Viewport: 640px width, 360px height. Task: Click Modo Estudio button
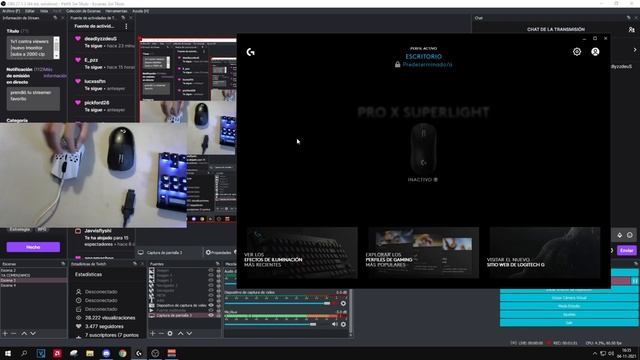point(569,306)
